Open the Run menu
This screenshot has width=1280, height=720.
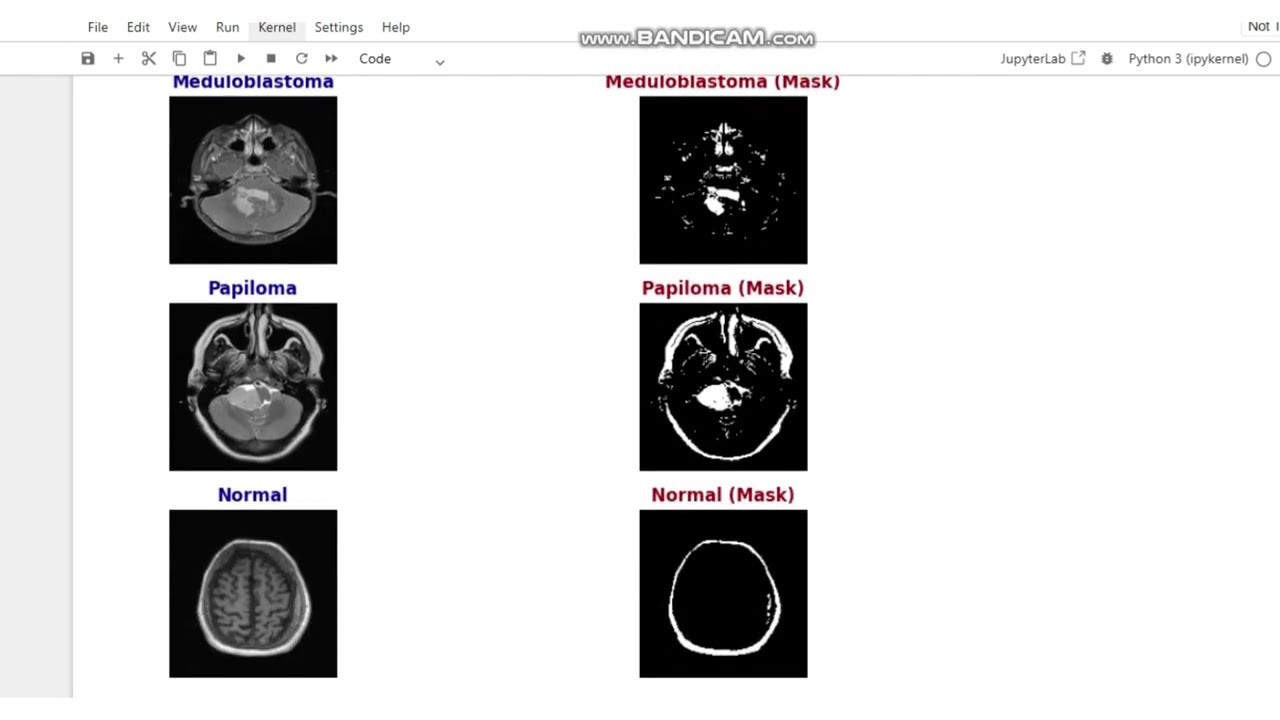(x=227, y=27)
